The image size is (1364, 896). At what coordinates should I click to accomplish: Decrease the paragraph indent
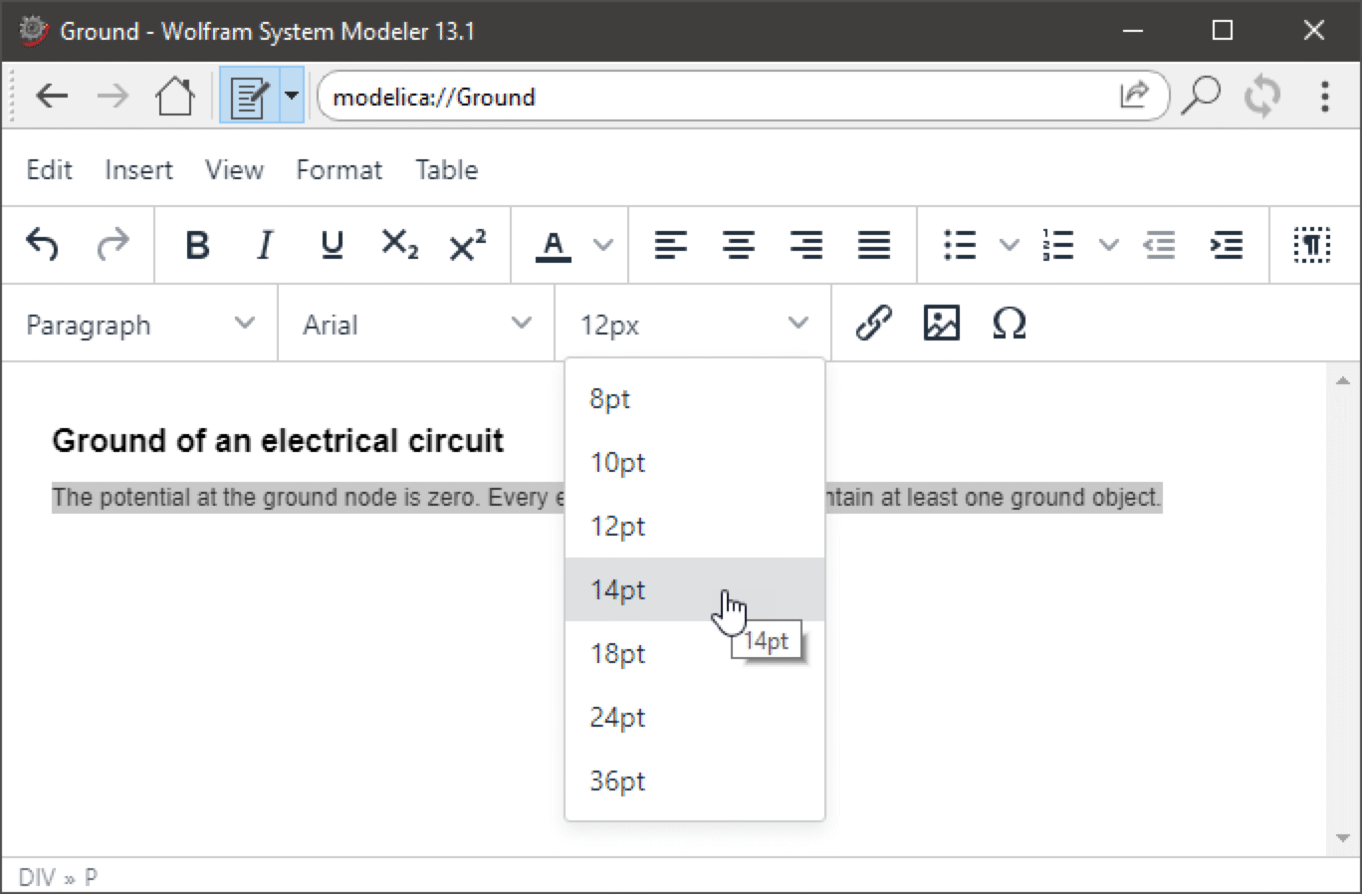pyautogui.click(x=1160, y=245)
